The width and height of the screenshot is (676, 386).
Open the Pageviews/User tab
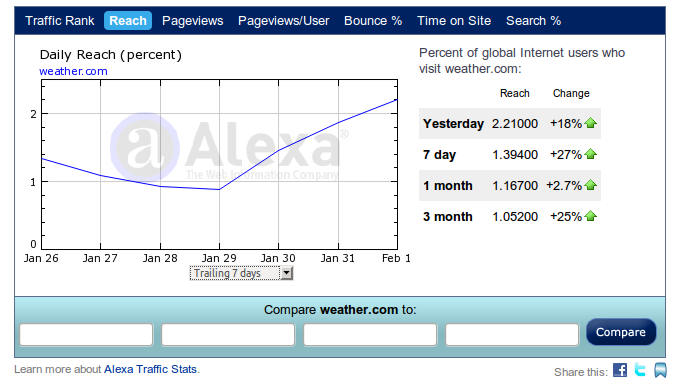283,21
